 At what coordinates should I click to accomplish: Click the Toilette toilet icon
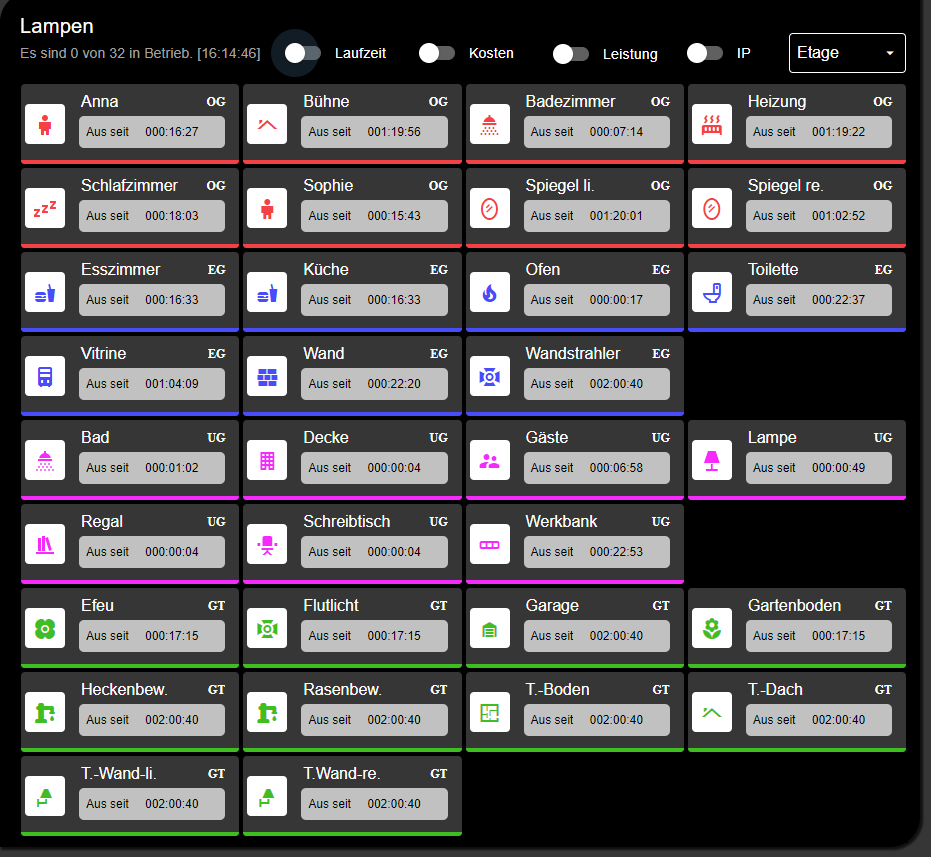point(711,293)
